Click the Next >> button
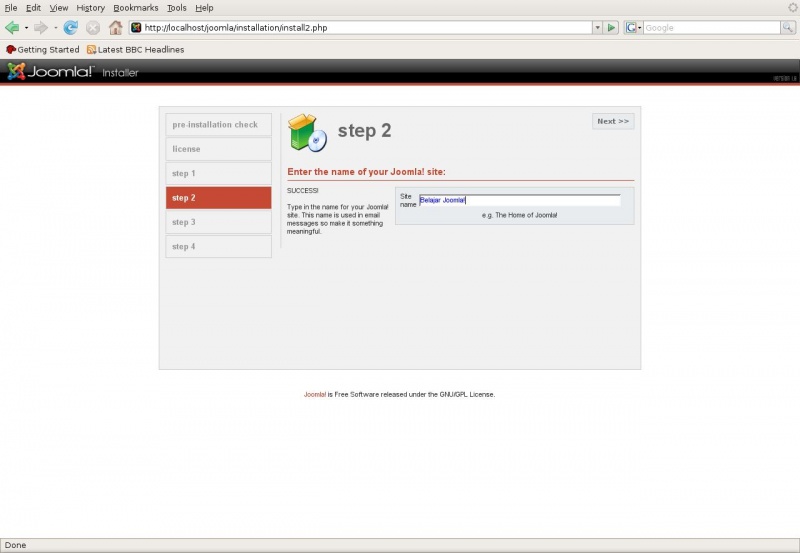800x553 pixels. 613,121
